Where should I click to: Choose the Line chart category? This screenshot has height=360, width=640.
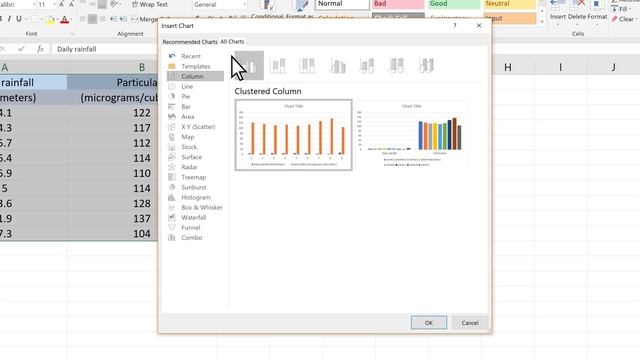tap(195, 87)
